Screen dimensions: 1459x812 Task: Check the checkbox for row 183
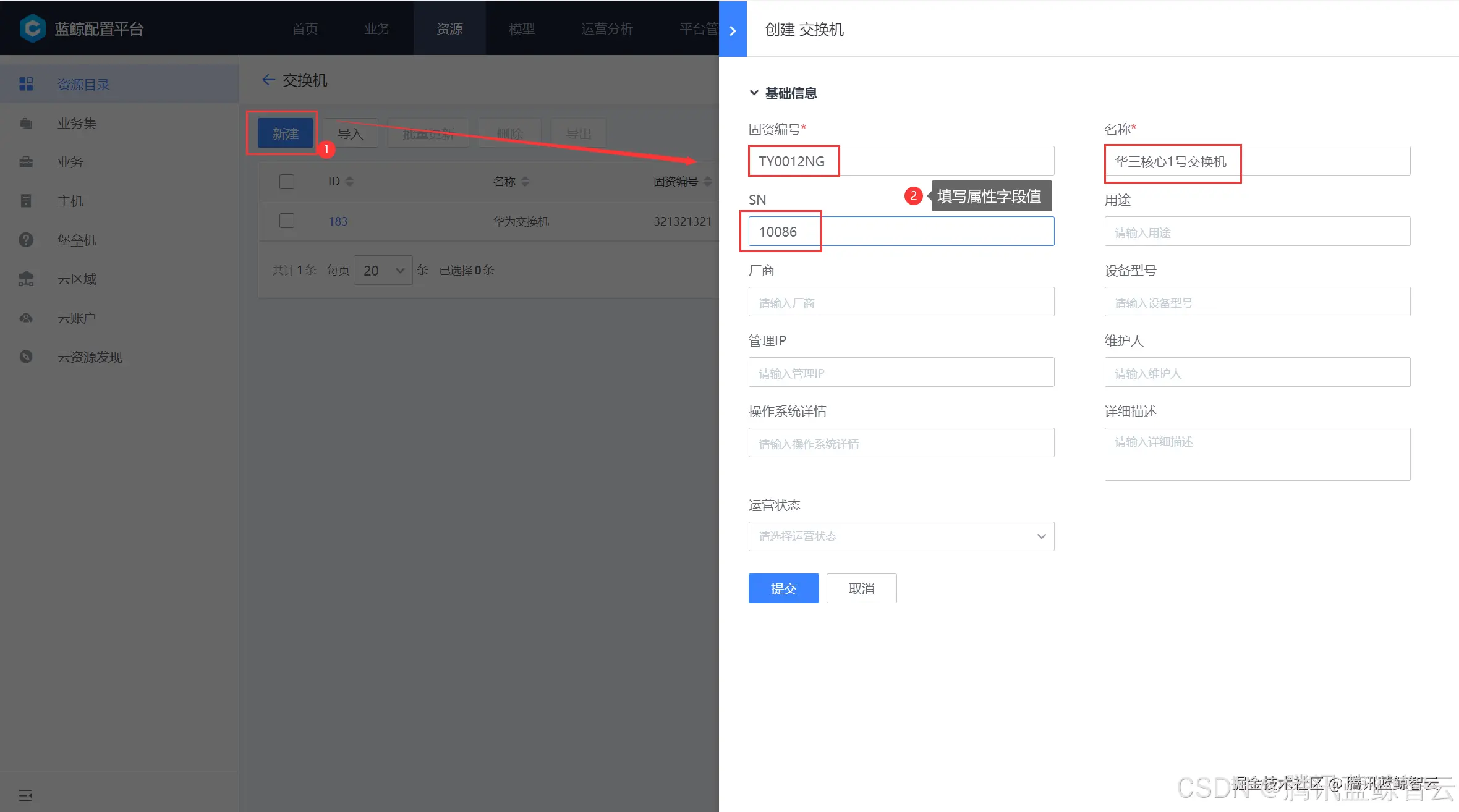point(287,221)
